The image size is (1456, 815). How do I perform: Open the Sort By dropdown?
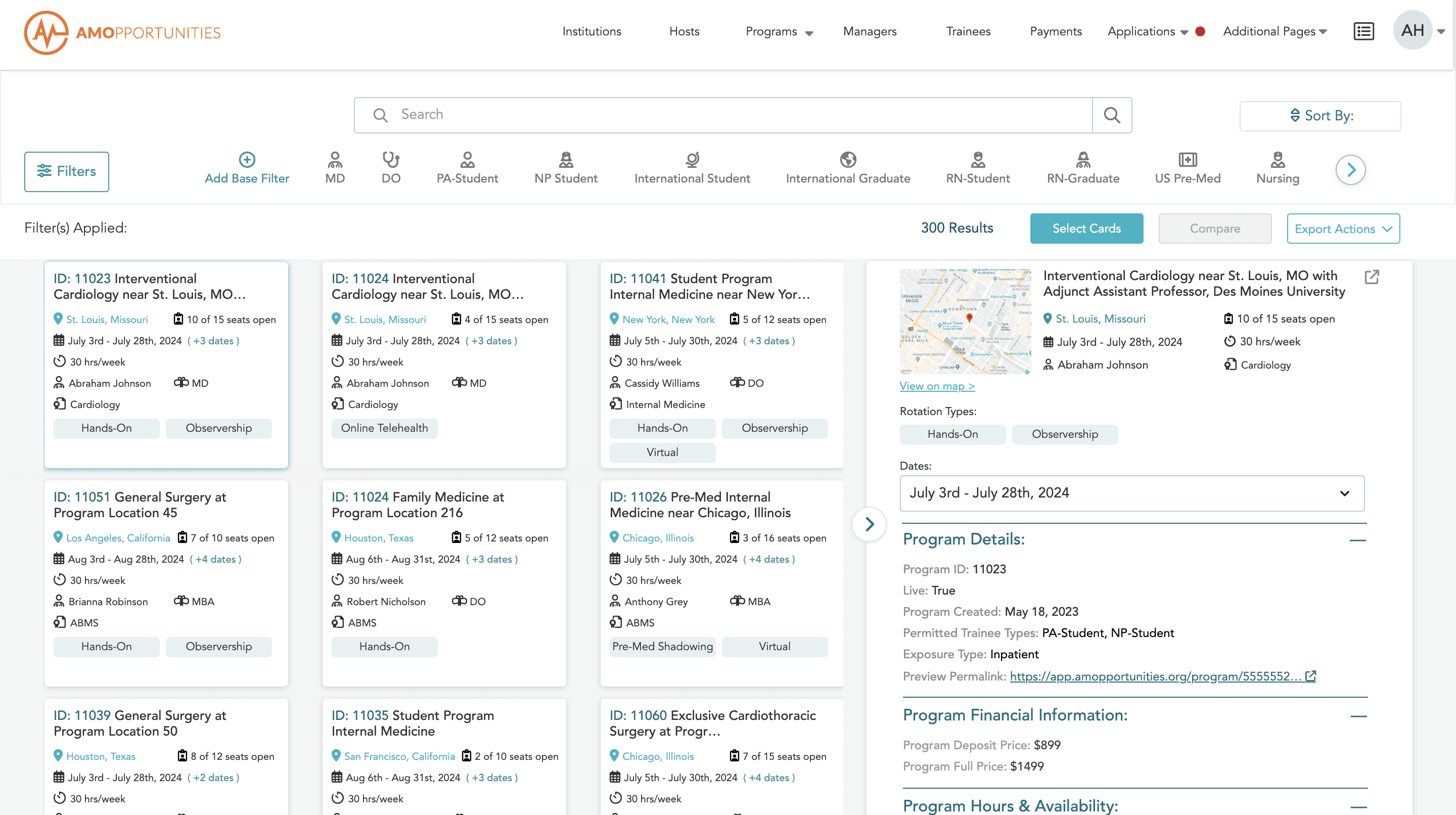(x=1320, y=116)
